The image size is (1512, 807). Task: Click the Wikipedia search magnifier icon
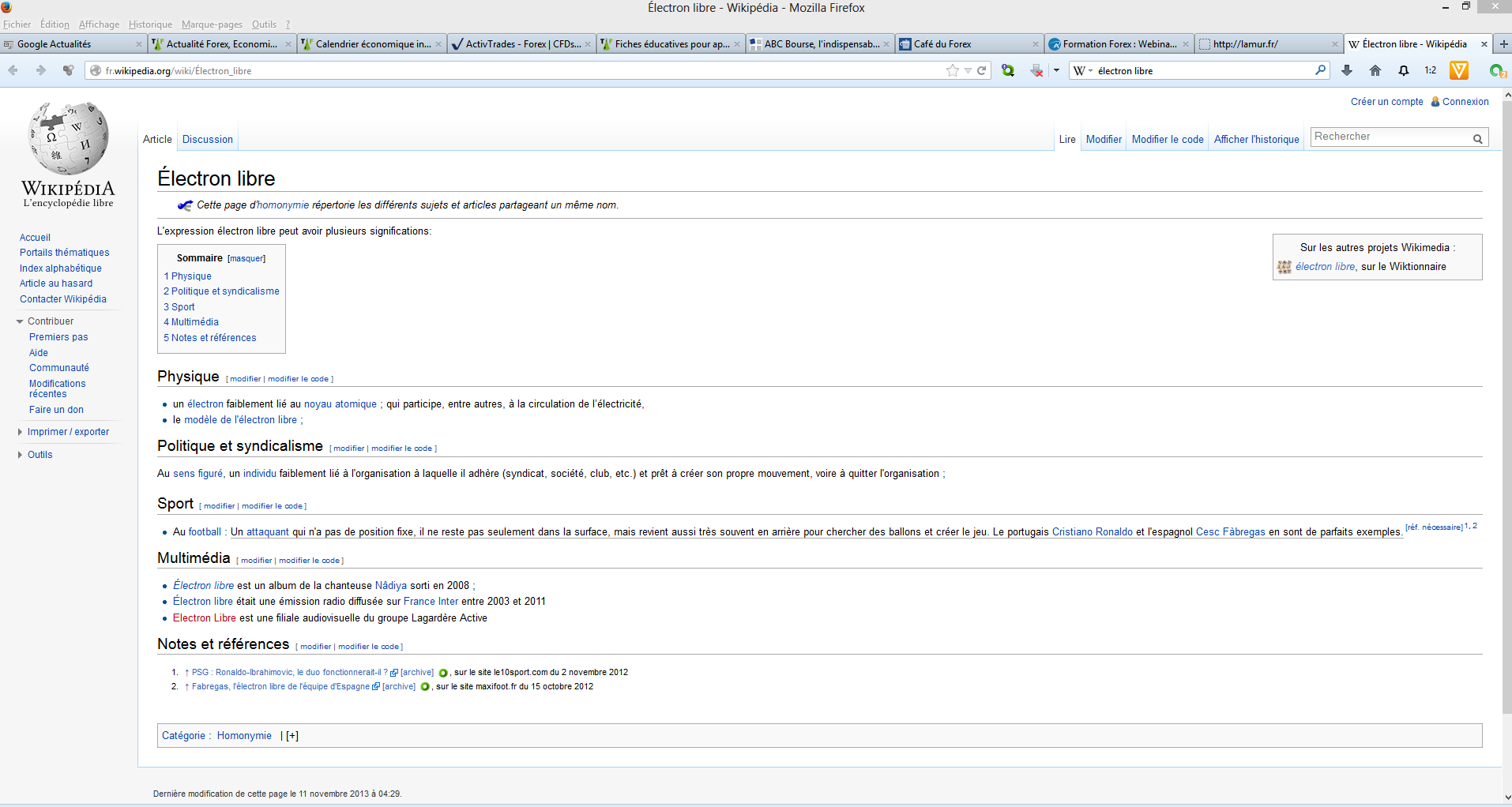point(1477,138)
